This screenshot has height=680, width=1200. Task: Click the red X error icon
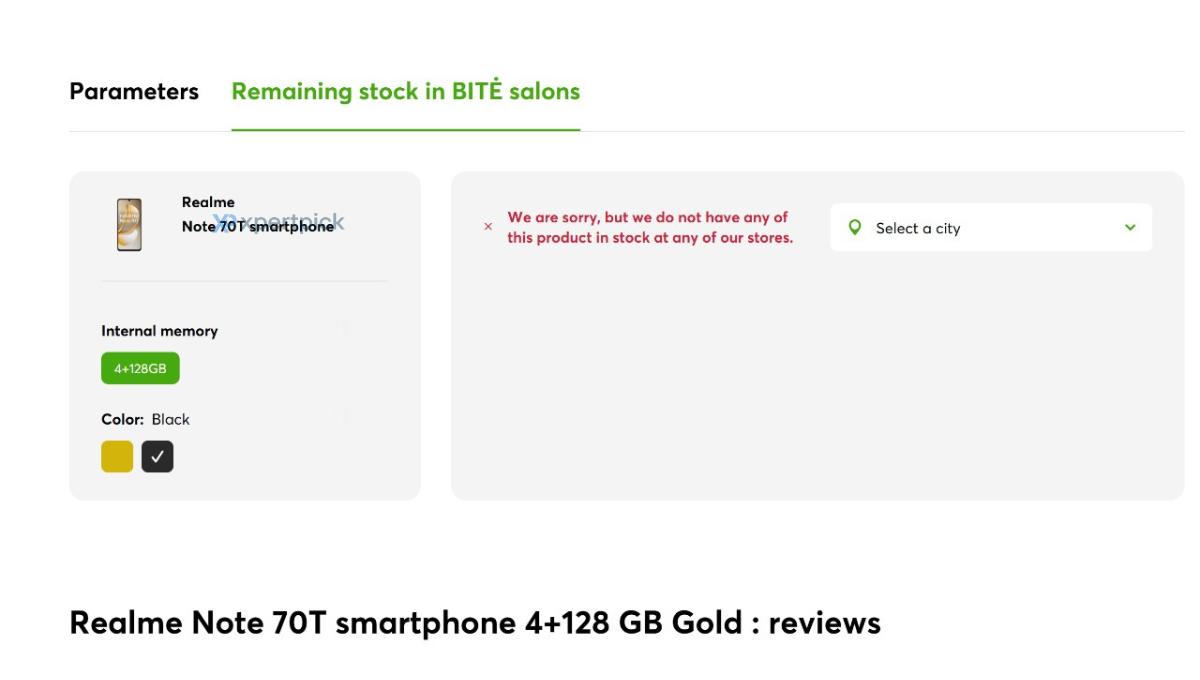pyautogui.click(x=488, y=227)
